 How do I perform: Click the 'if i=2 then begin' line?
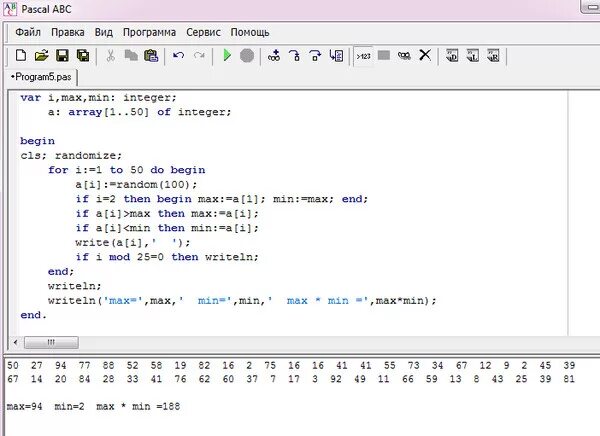pos(221,199)
